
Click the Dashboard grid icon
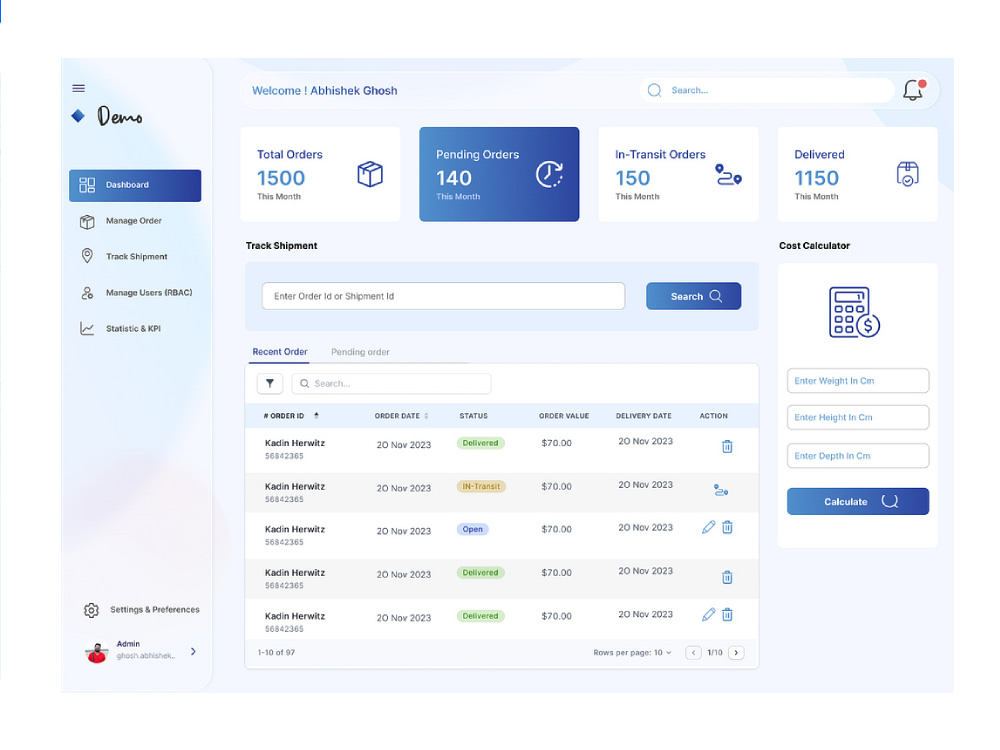pyautogui.click(x=87, y=185)
